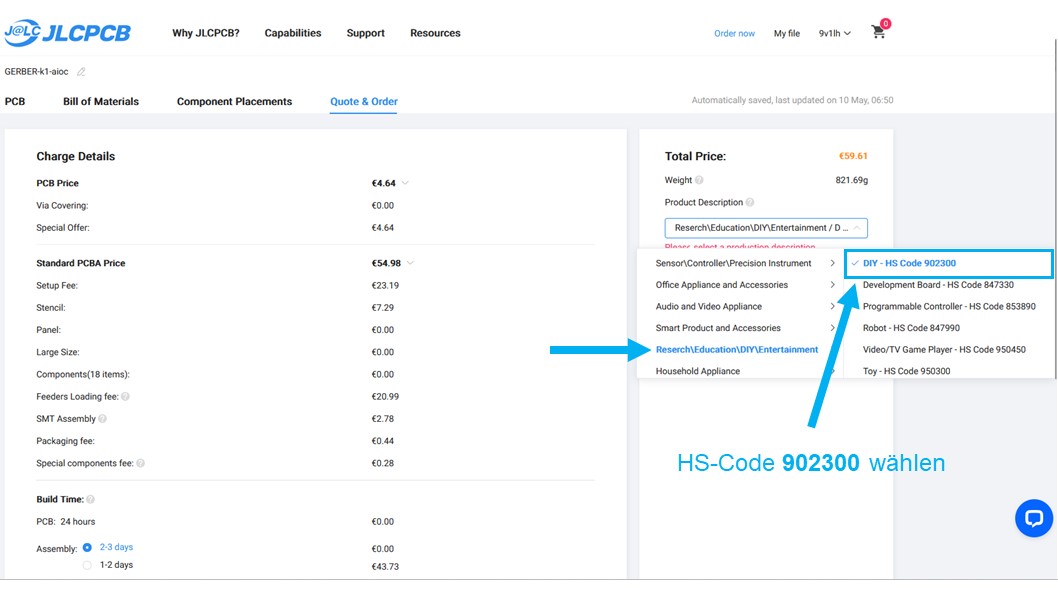1058x595 pixels.
Task: Expand the Standard PCBA Price chevron
Action: point(410,263)
